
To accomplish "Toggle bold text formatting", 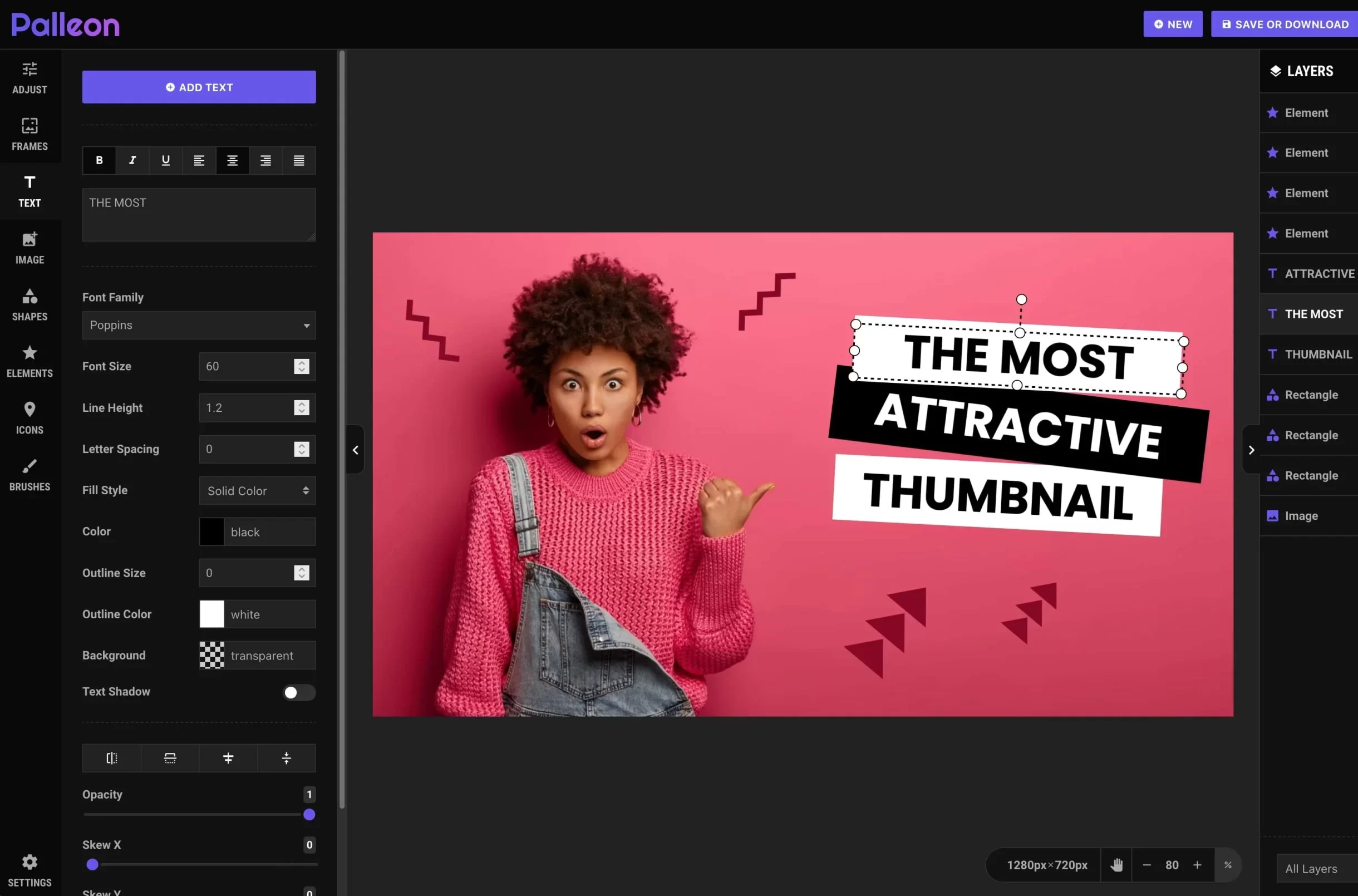I will tap(100, 160).
